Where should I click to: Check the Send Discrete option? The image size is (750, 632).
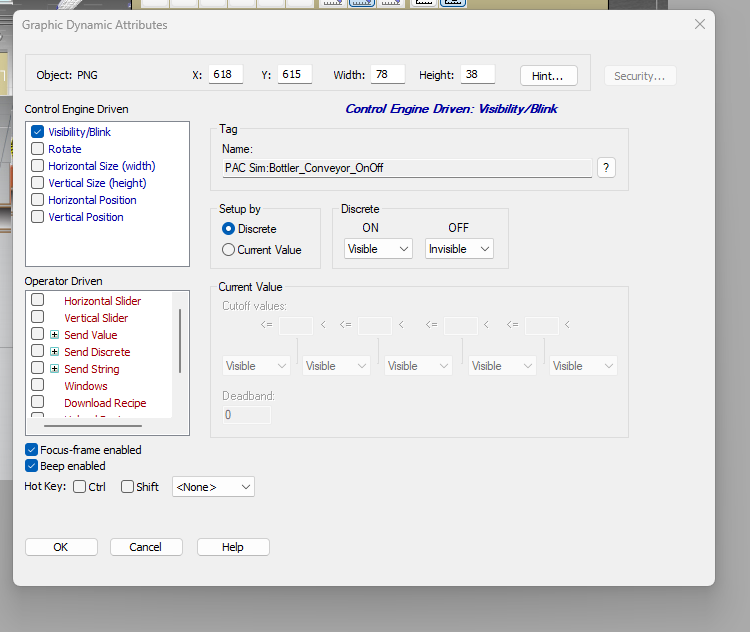(37, 351)
